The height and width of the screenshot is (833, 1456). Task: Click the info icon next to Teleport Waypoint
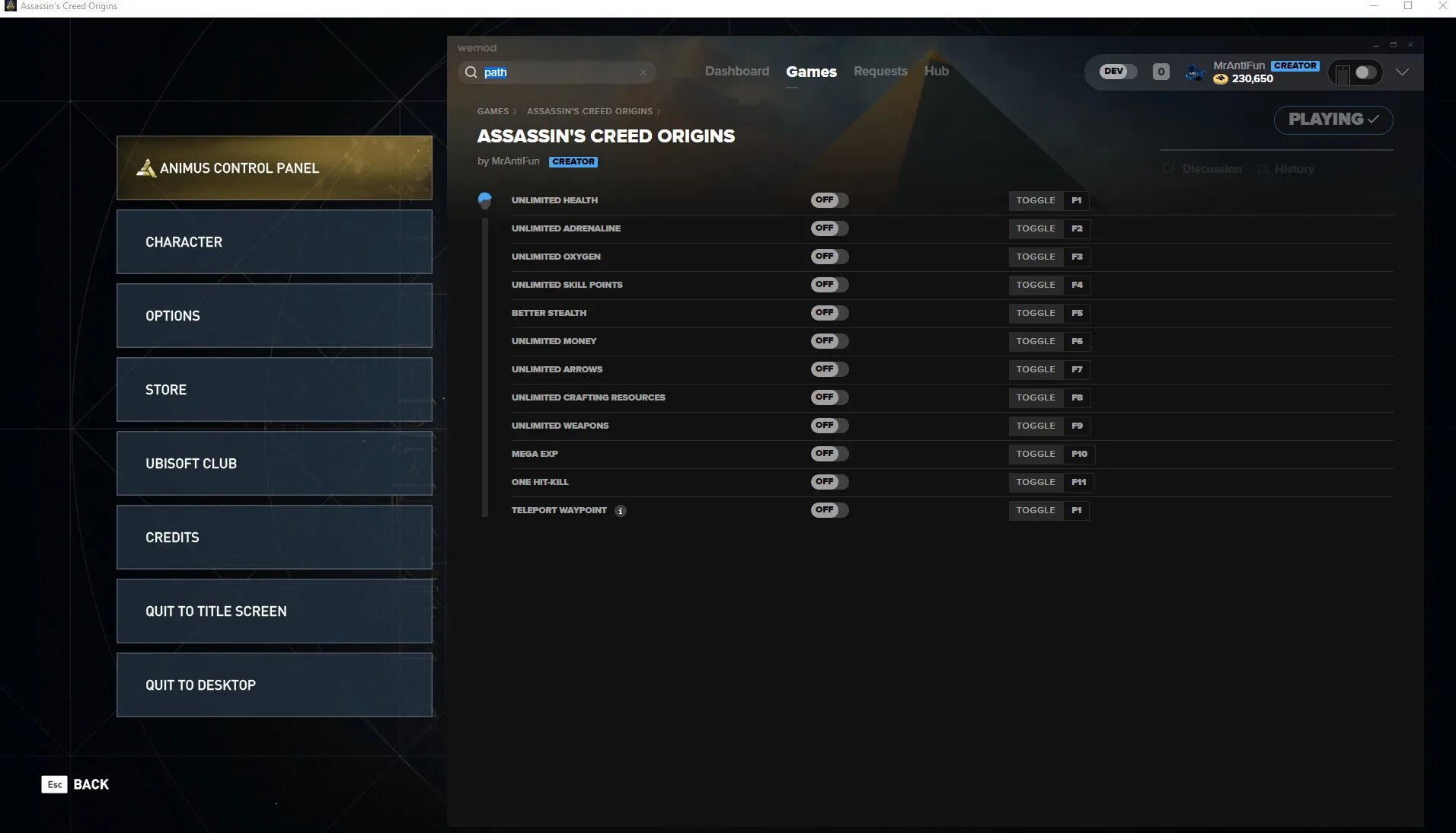coord(621,511)
